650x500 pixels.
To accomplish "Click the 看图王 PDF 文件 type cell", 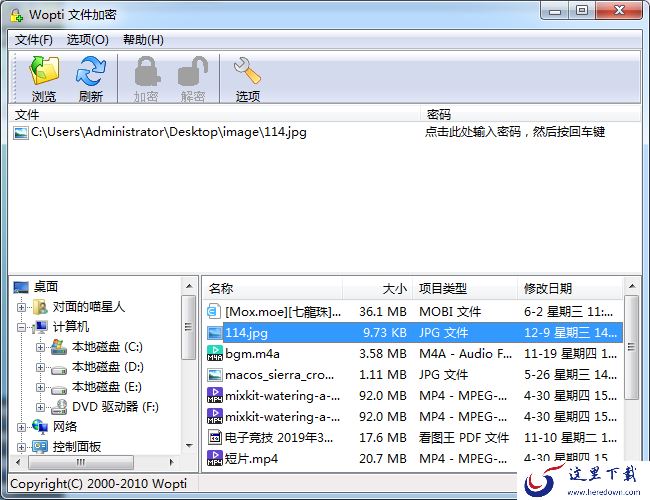I will tap(464, 437).
